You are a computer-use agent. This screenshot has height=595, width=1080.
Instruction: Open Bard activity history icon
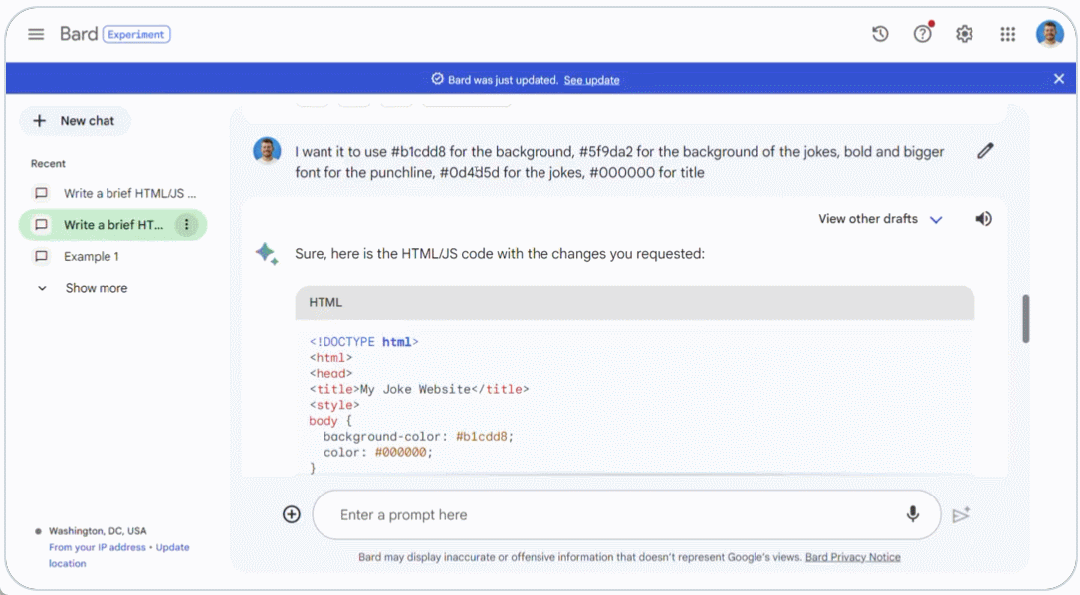pos(880,34)
